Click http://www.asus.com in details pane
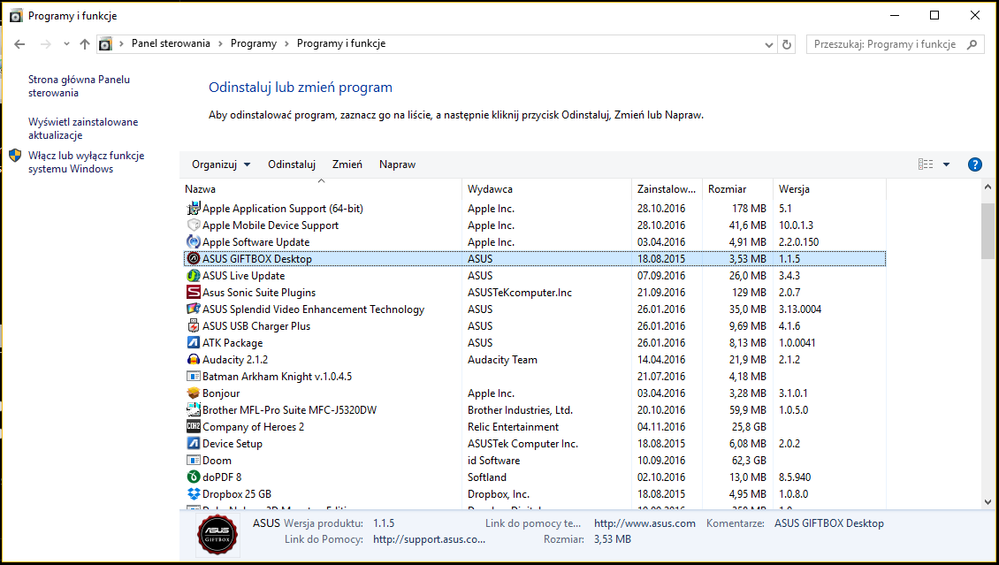This screenshot has width=999, height=565. point(645,523)
